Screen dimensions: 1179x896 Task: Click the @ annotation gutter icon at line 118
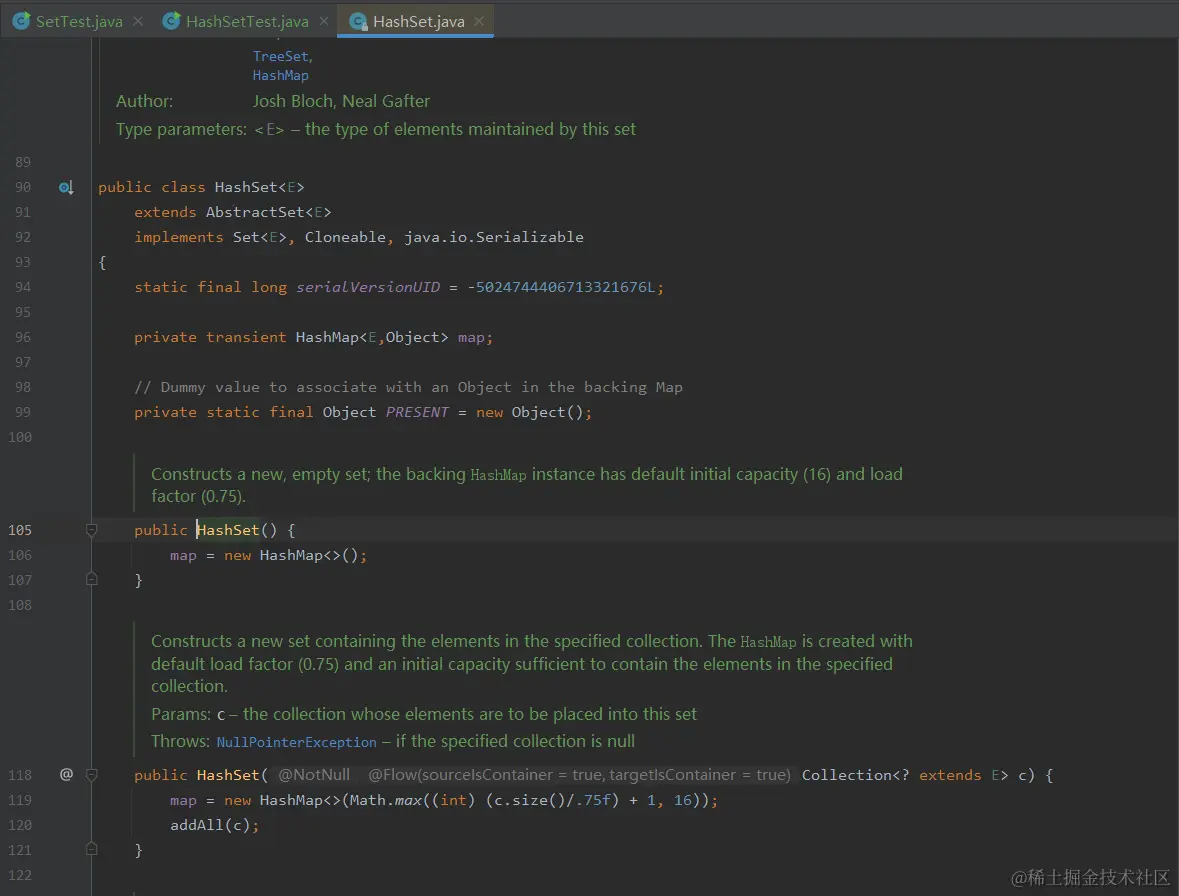(x=66, y=774)
